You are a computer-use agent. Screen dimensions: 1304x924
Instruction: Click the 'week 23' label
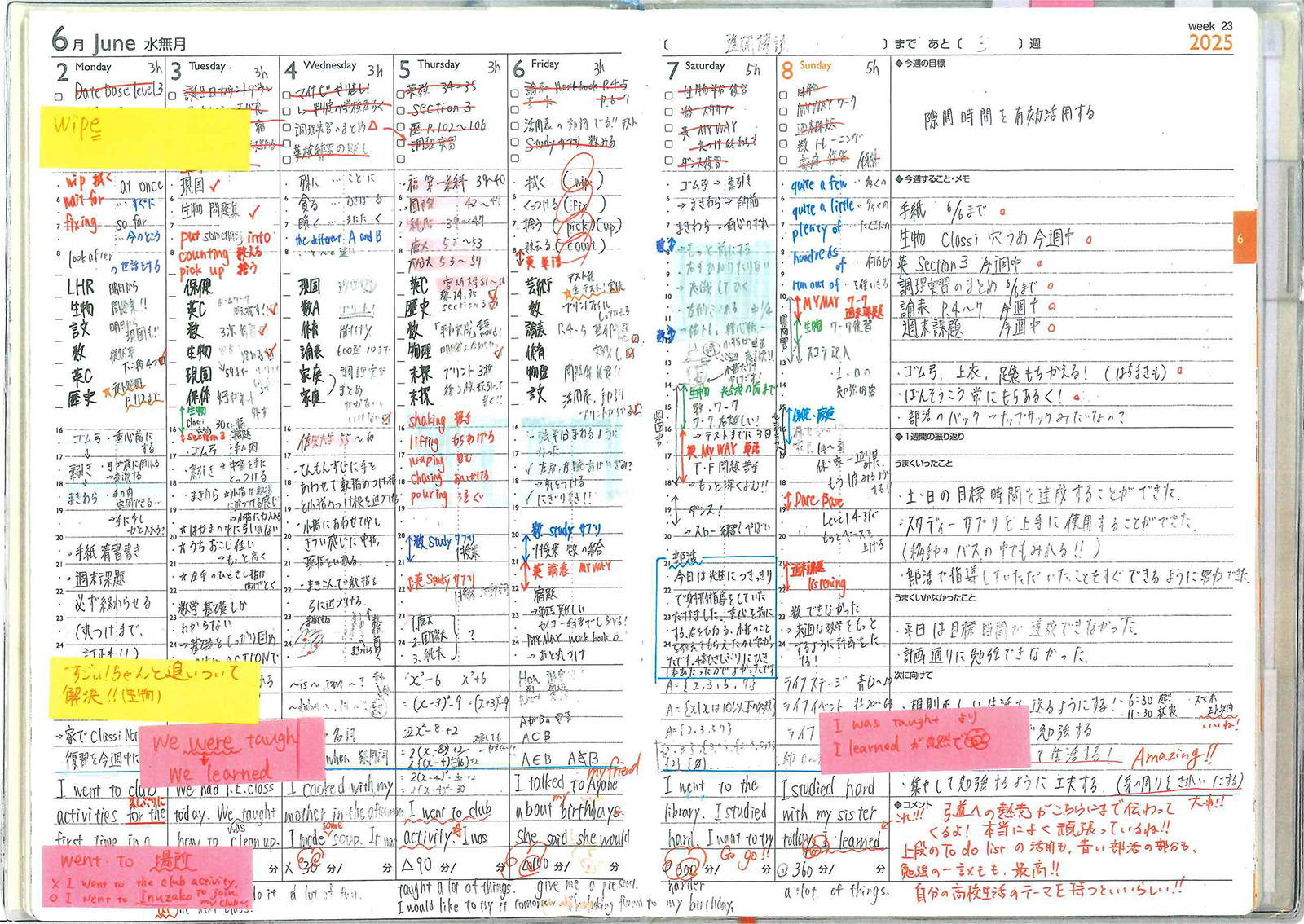1210,26
